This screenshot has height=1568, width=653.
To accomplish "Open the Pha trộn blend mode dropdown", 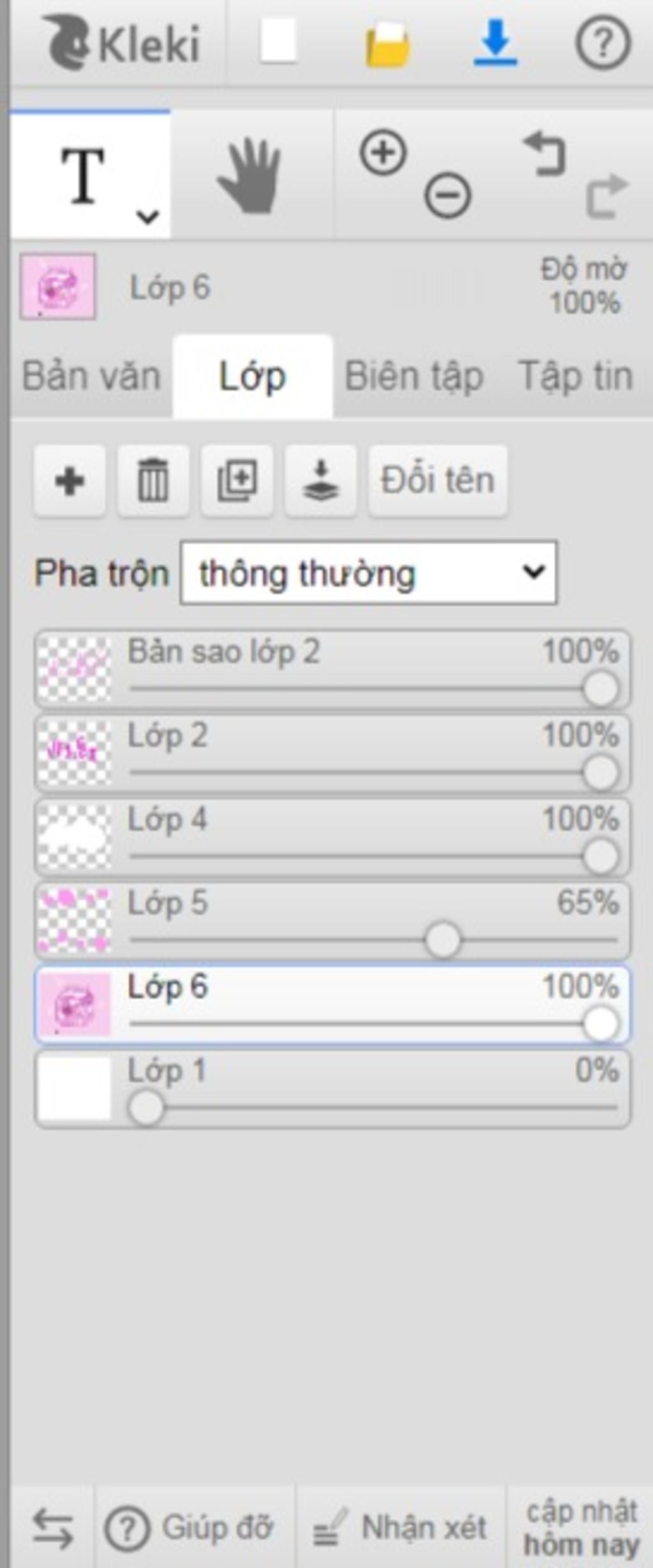I will (x=369, y=572).
